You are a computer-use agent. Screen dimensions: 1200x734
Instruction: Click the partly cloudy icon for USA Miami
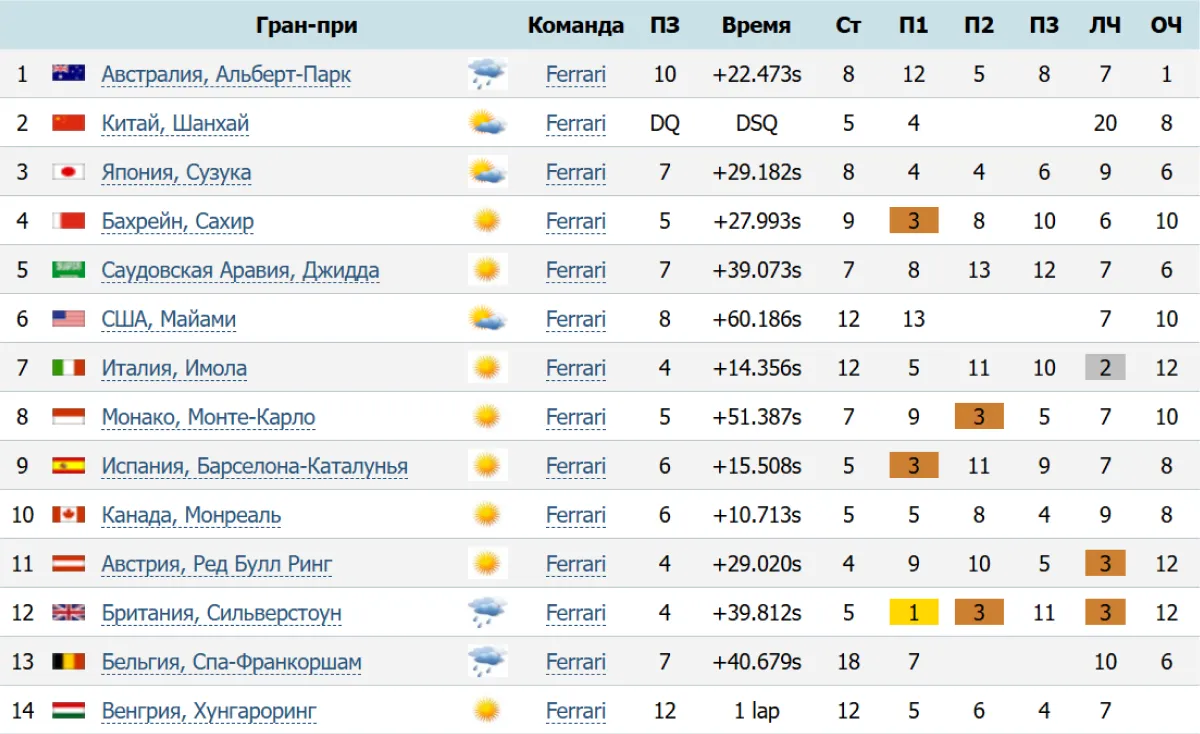pyautogui.click(x=487, y=319)
